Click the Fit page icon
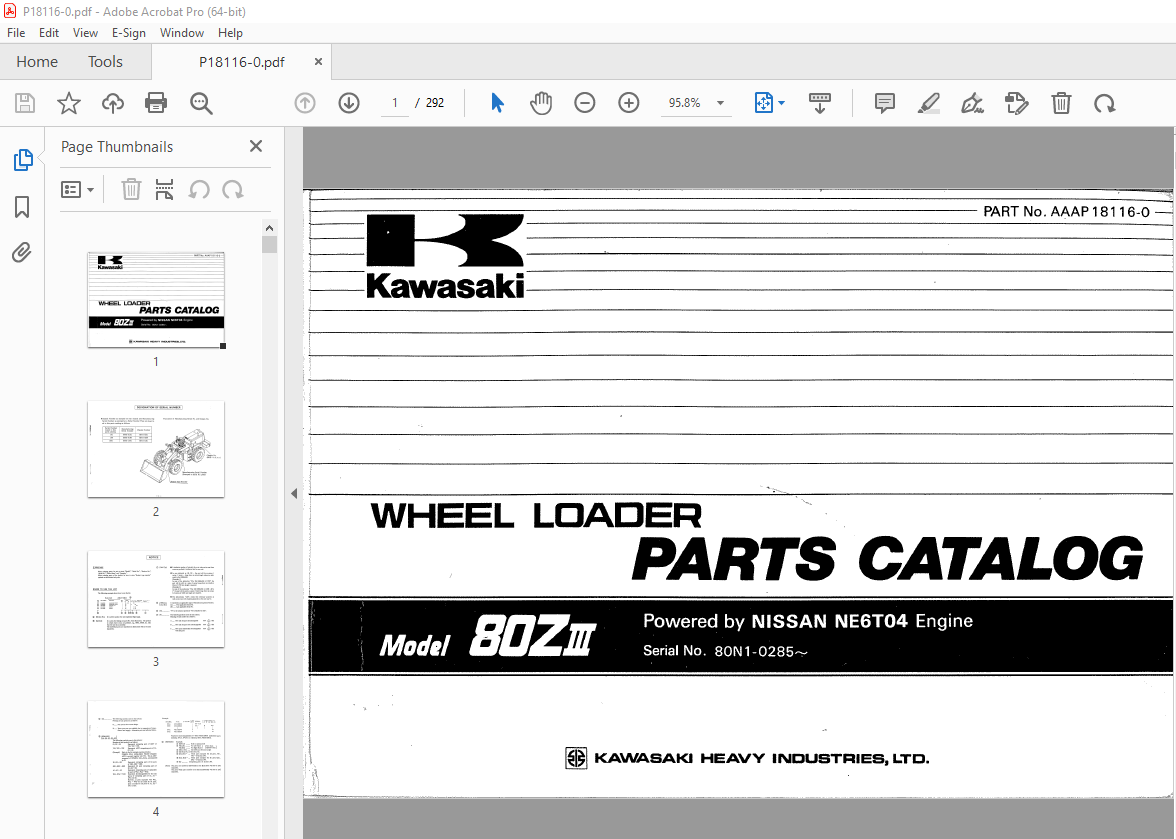Screen dimensions: 1176x839 pos(763,103)
